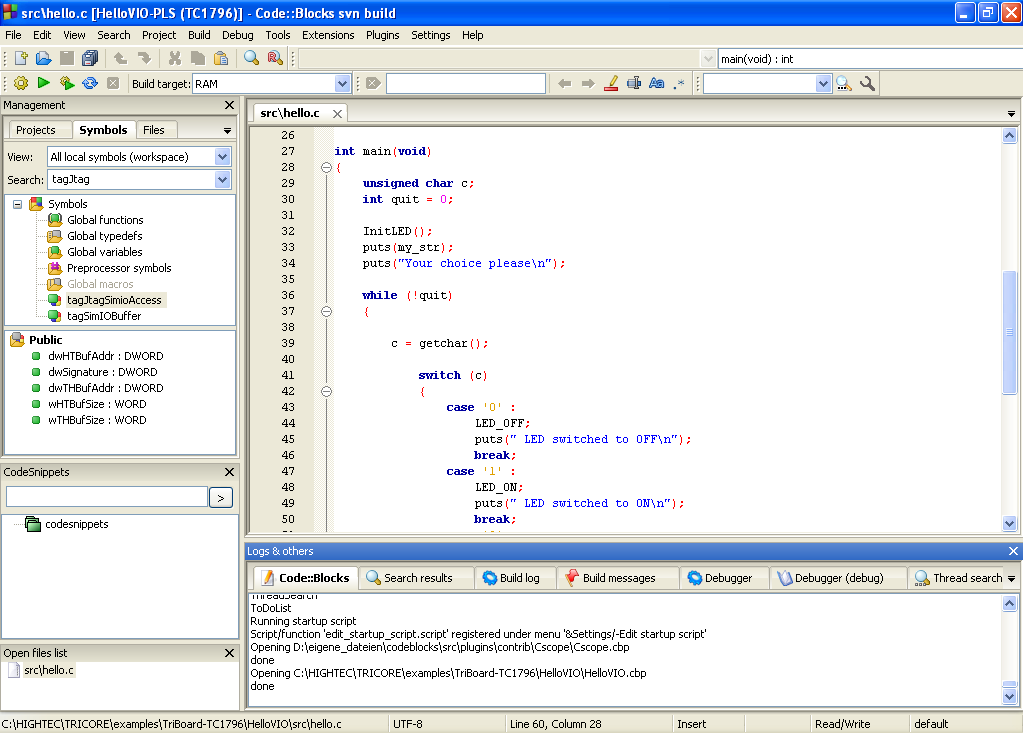1023x733 pixels.
Task: Open the Build menu
Action: point(198,34)
